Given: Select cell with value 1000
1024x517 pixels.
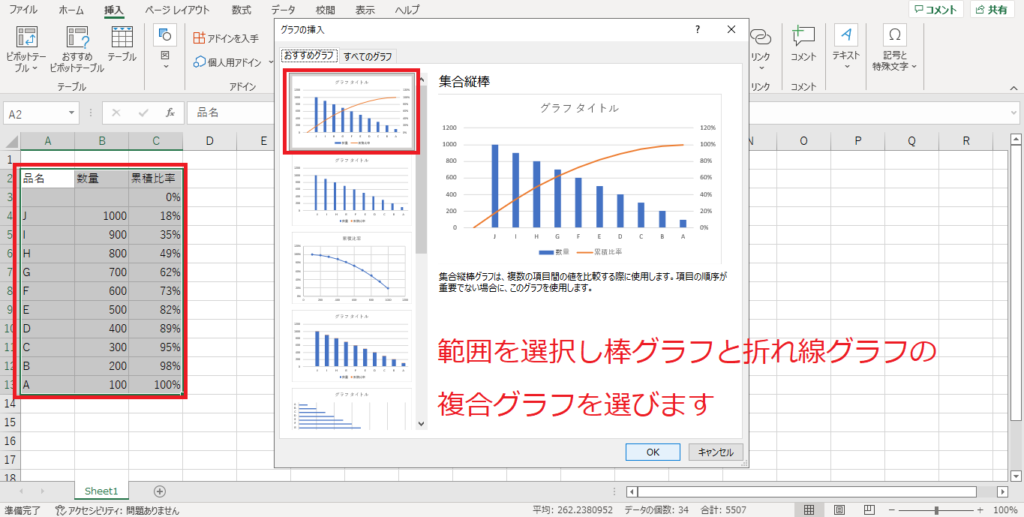Looking at the screenshot, I should coord(101,216).
